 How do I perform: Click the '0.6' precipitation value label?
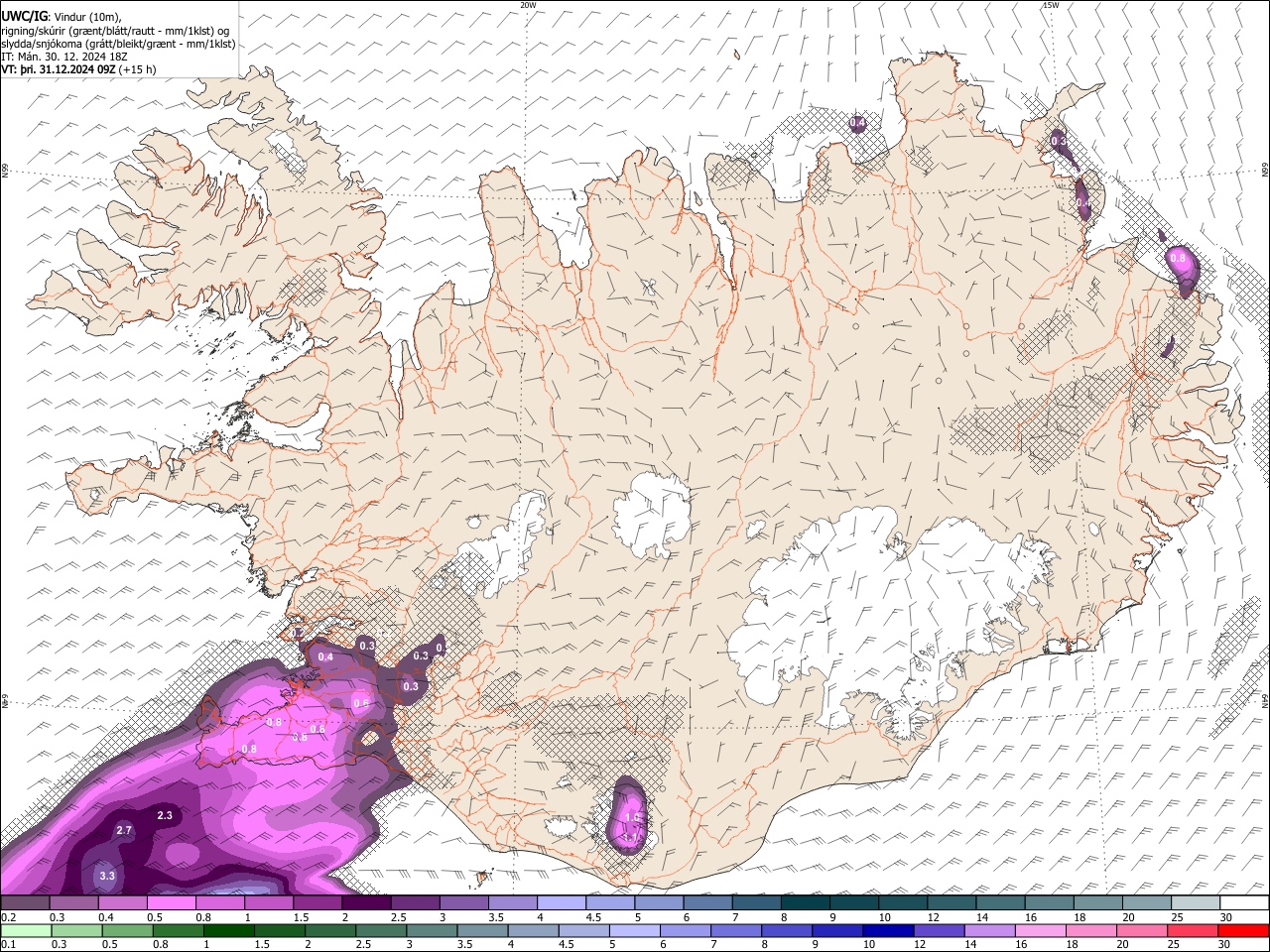[x=361, y=704]
